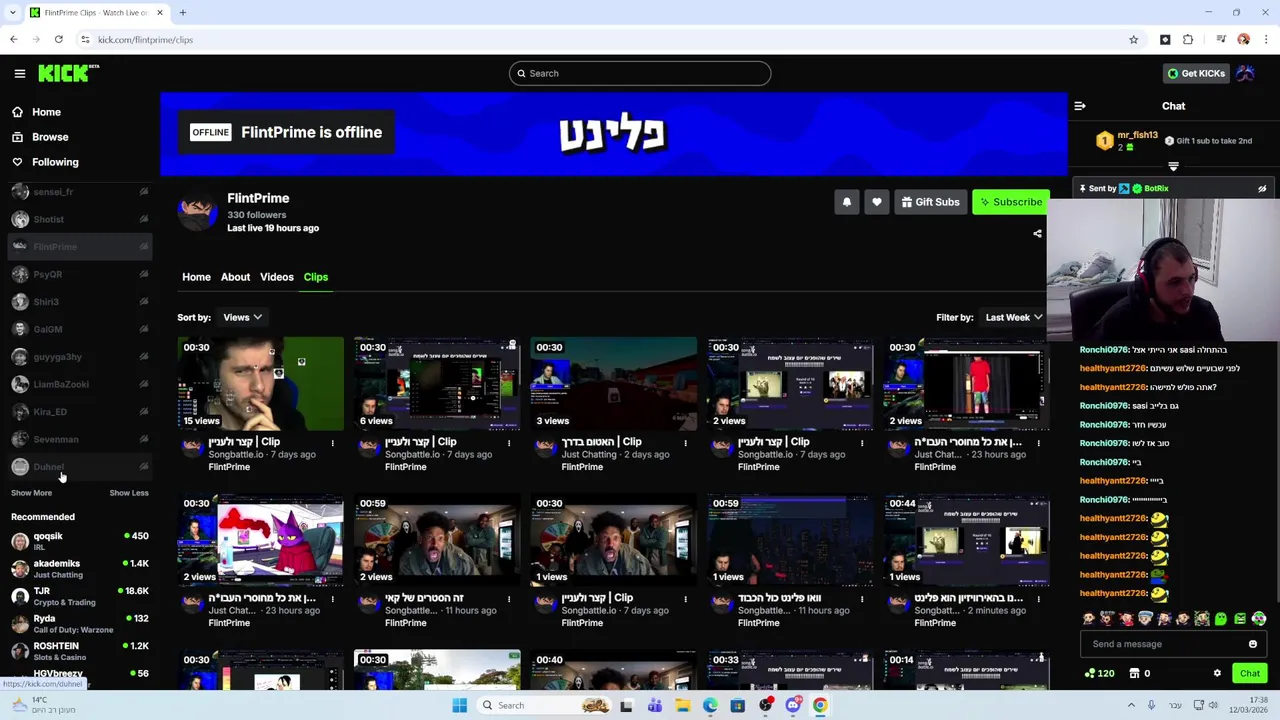The image size is (1280, 720).
Task: Click the heart follow icon
Action: [877, 202]
